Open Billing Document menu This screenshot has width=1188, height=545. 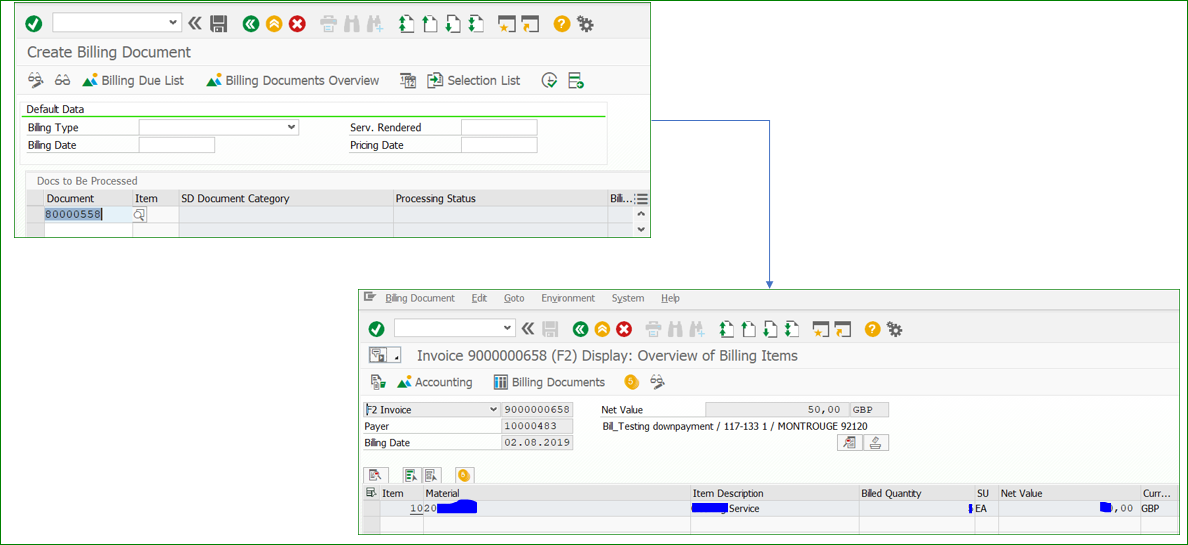[420, 298]
